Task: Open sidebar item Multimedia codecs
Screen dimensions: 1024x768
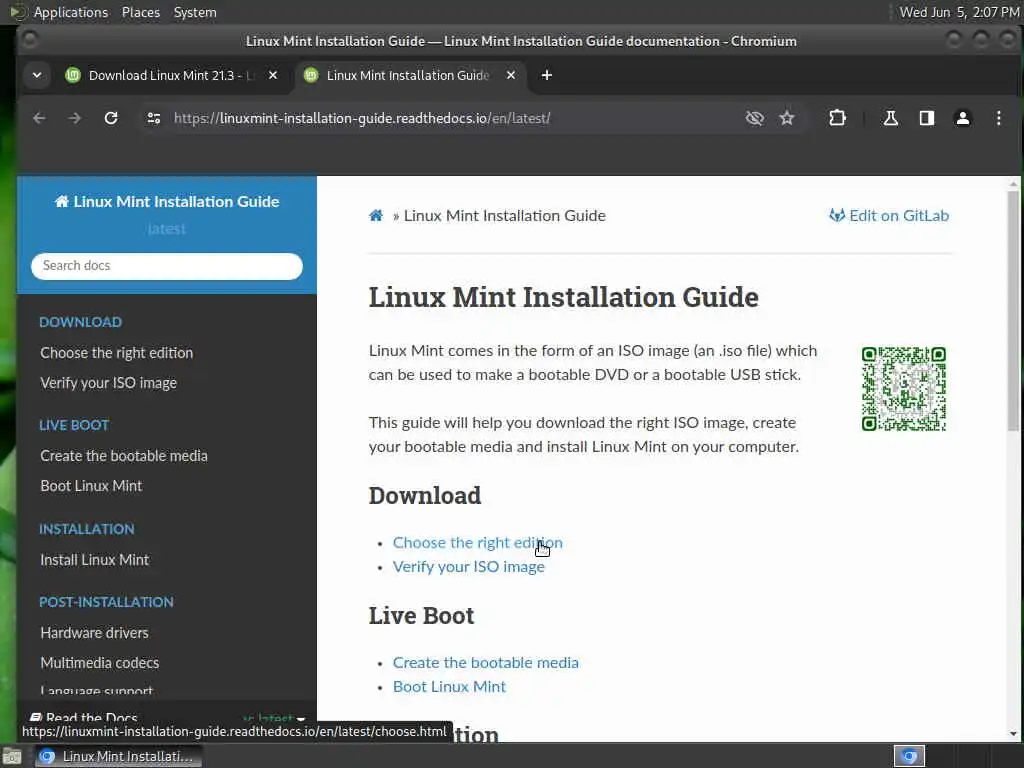Action: pos(99,663)
